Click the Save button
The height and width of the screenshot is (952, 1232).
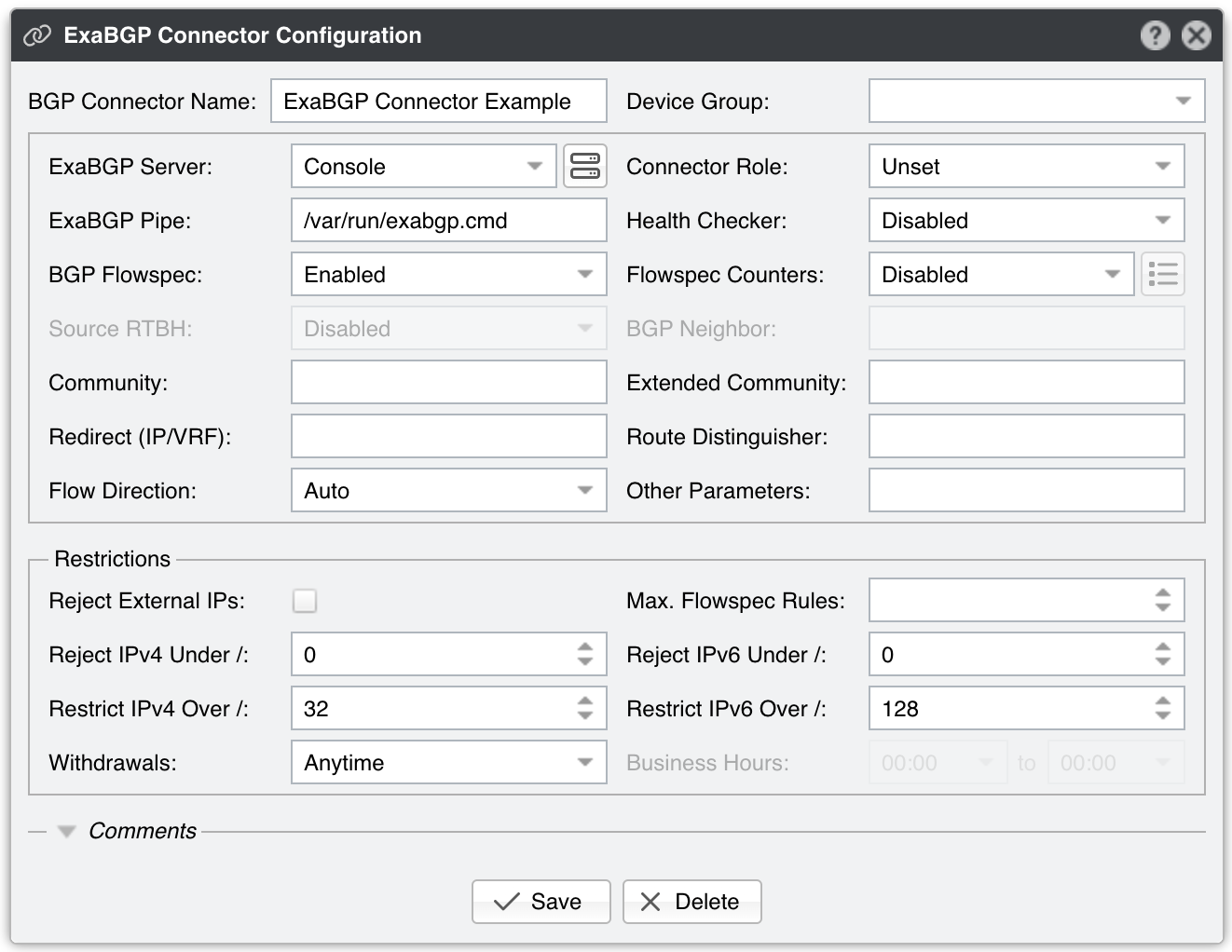541,902
